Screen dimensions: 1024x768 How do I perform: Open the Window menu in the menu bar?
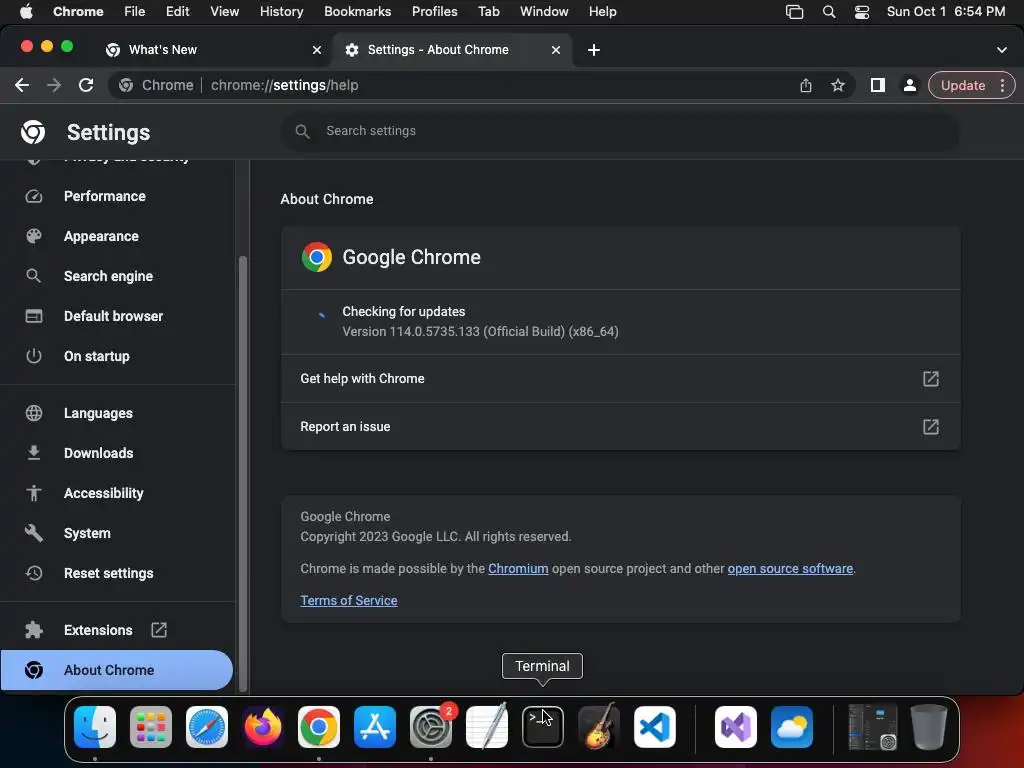[x=544, y=12]
